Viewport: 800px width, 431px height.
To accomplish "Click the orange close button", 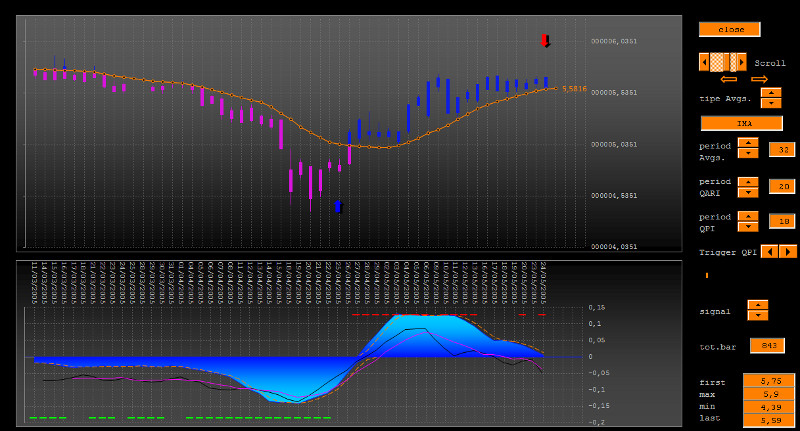I will tap(731, 29).
